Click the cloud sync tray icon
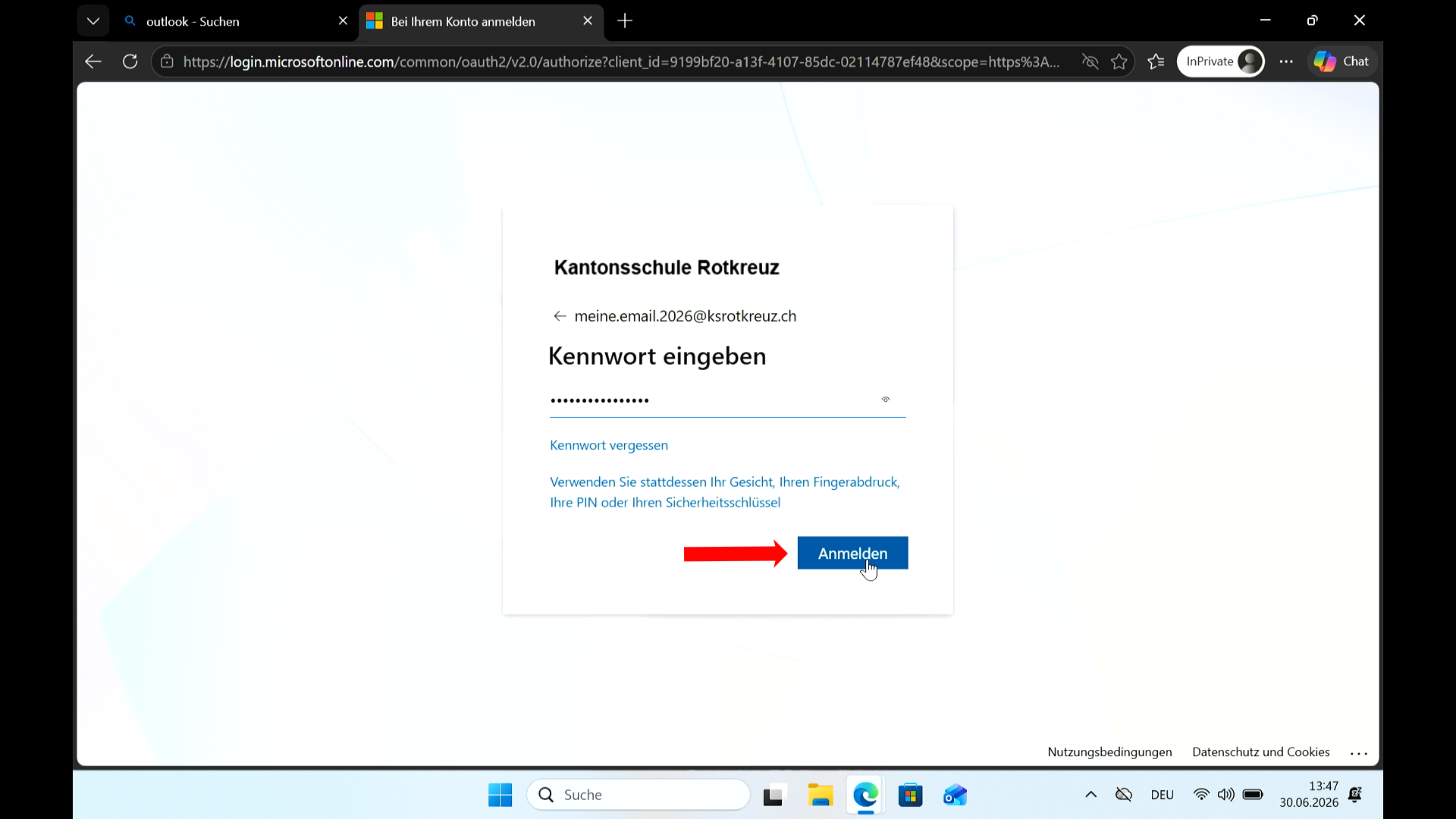The width and height of the screenshot is (1456, 819). [1124, 795]
